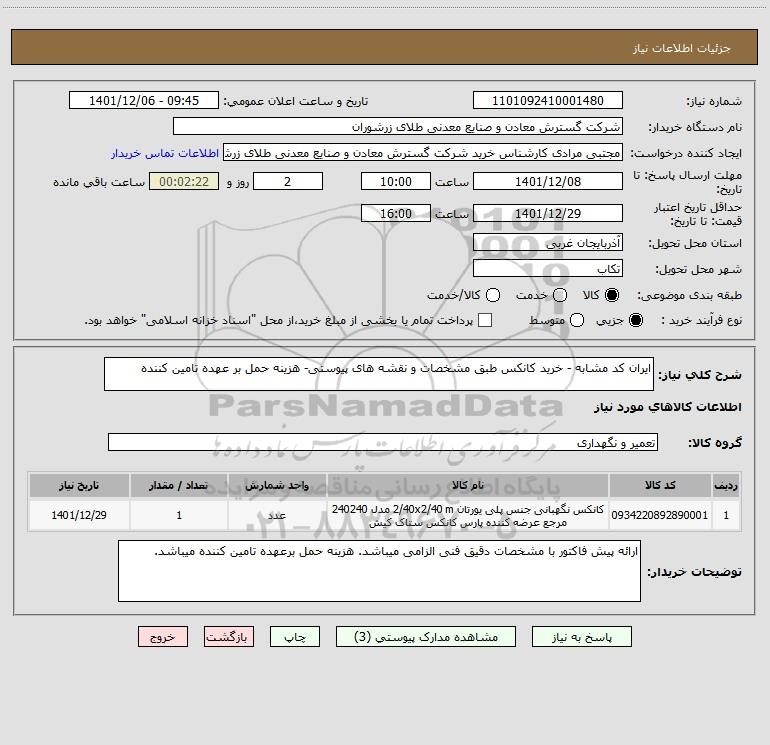This screenshot has height=745, width=770.
Task: Select the جزیی purchase type radio
Action: pos(635,320)
